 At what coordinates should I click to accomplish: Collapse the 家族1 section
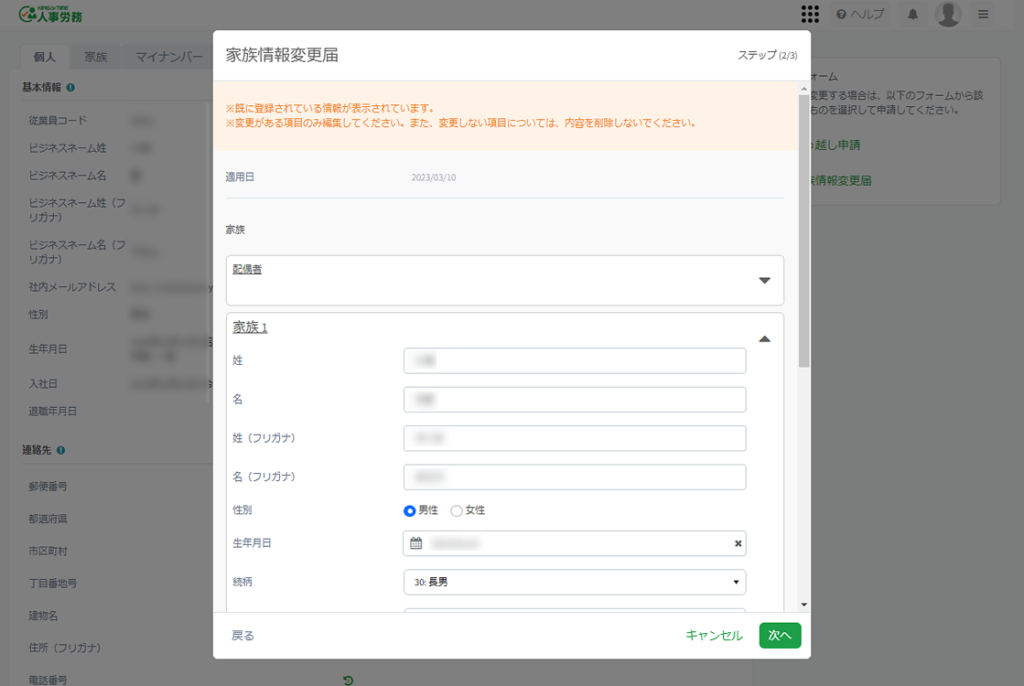(764, 339)
